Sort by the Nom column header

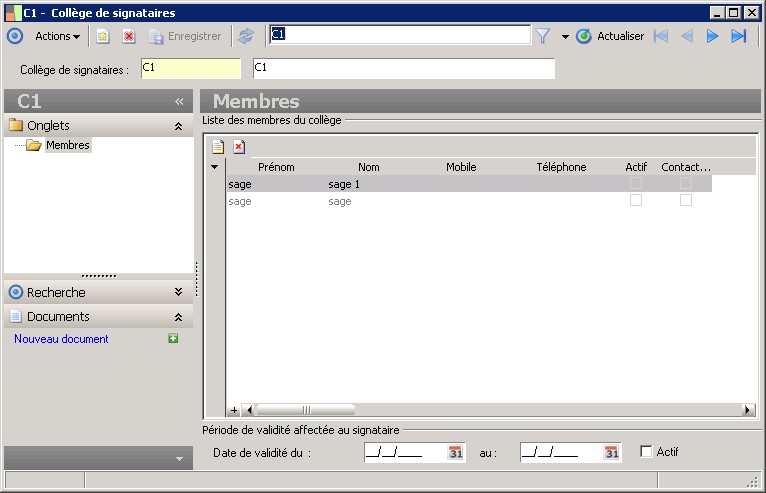pyautogui.click(x=368, y=167)
